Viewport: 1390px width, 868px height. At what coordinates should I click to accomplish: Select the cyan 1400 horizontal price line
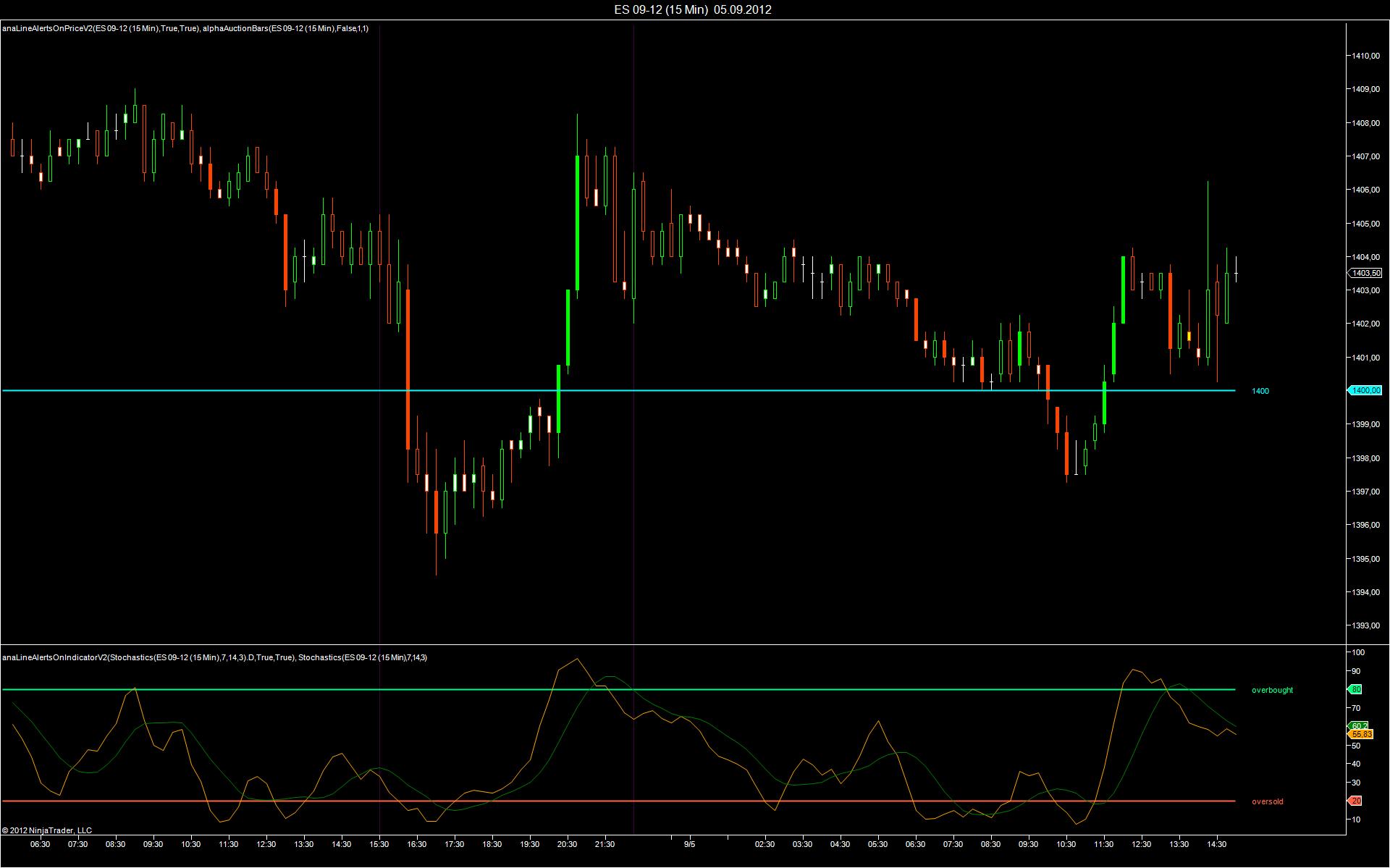[618, 391]
